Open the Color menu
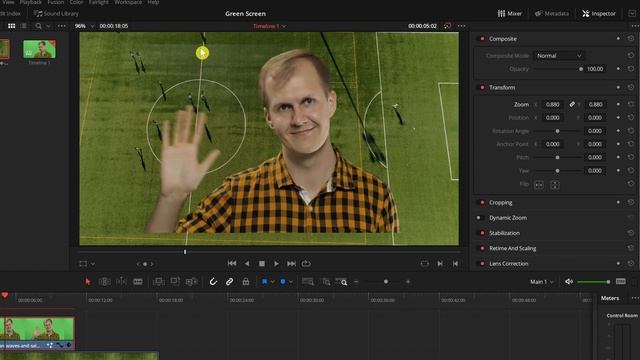Image resolution: width=640 pixels, height=360 pixels. 76,2
